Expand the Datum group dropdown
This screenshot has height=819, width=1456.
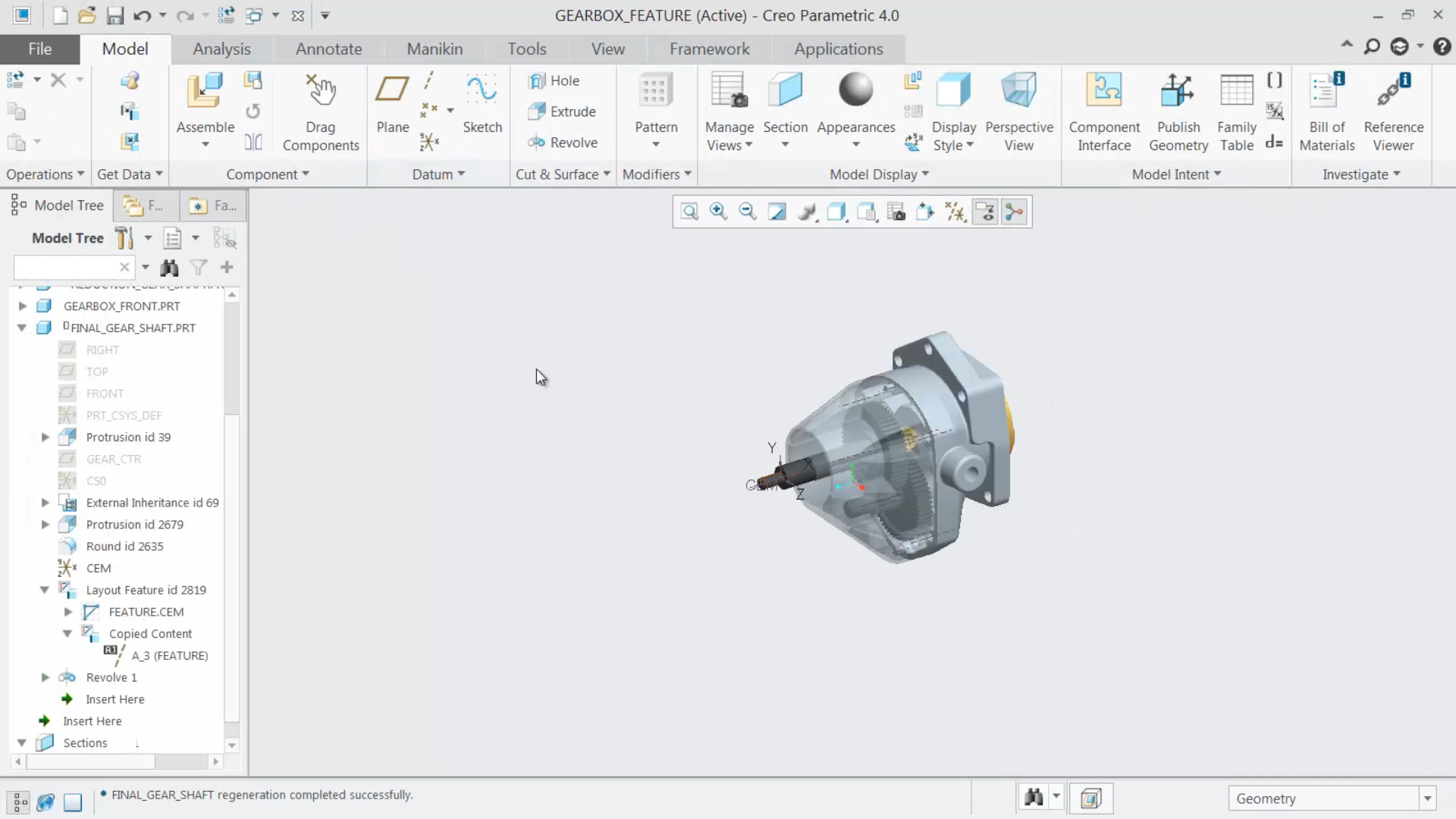438,174
